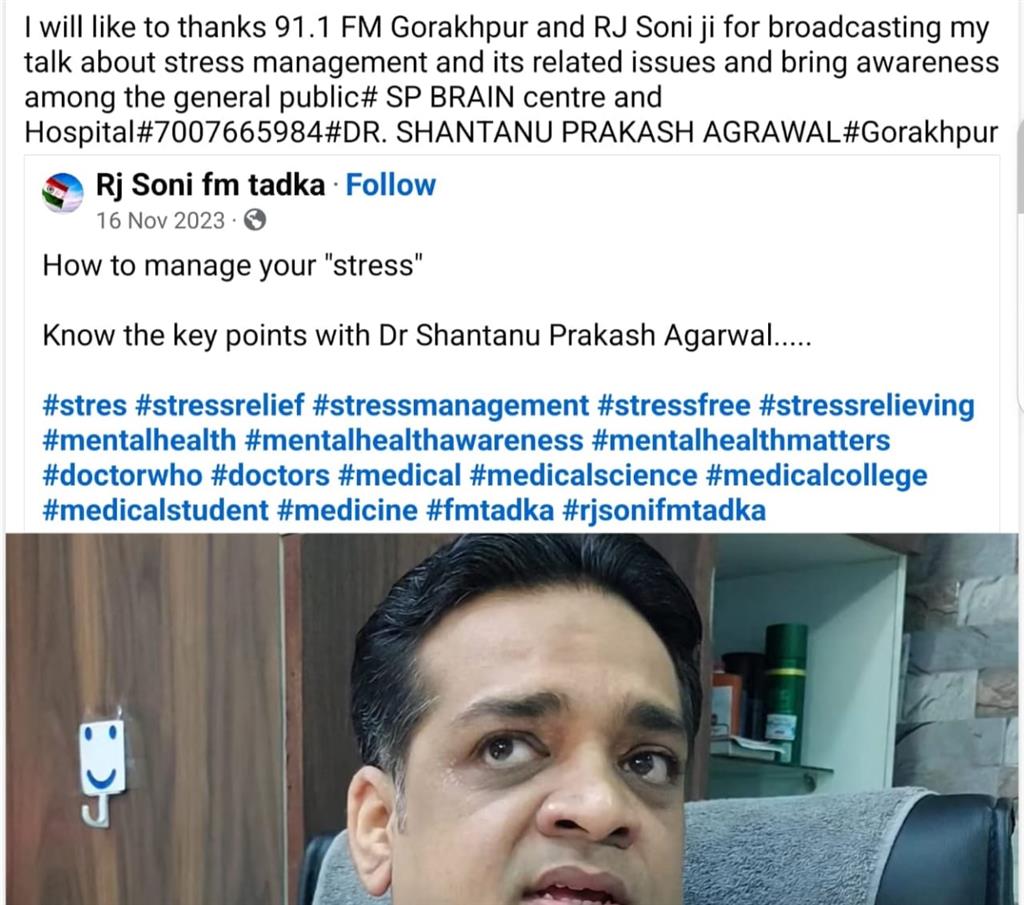1024x905 pixels.
Task: Open Rj Soni fm tadka profile picture
Action: [x=63, y=193]
